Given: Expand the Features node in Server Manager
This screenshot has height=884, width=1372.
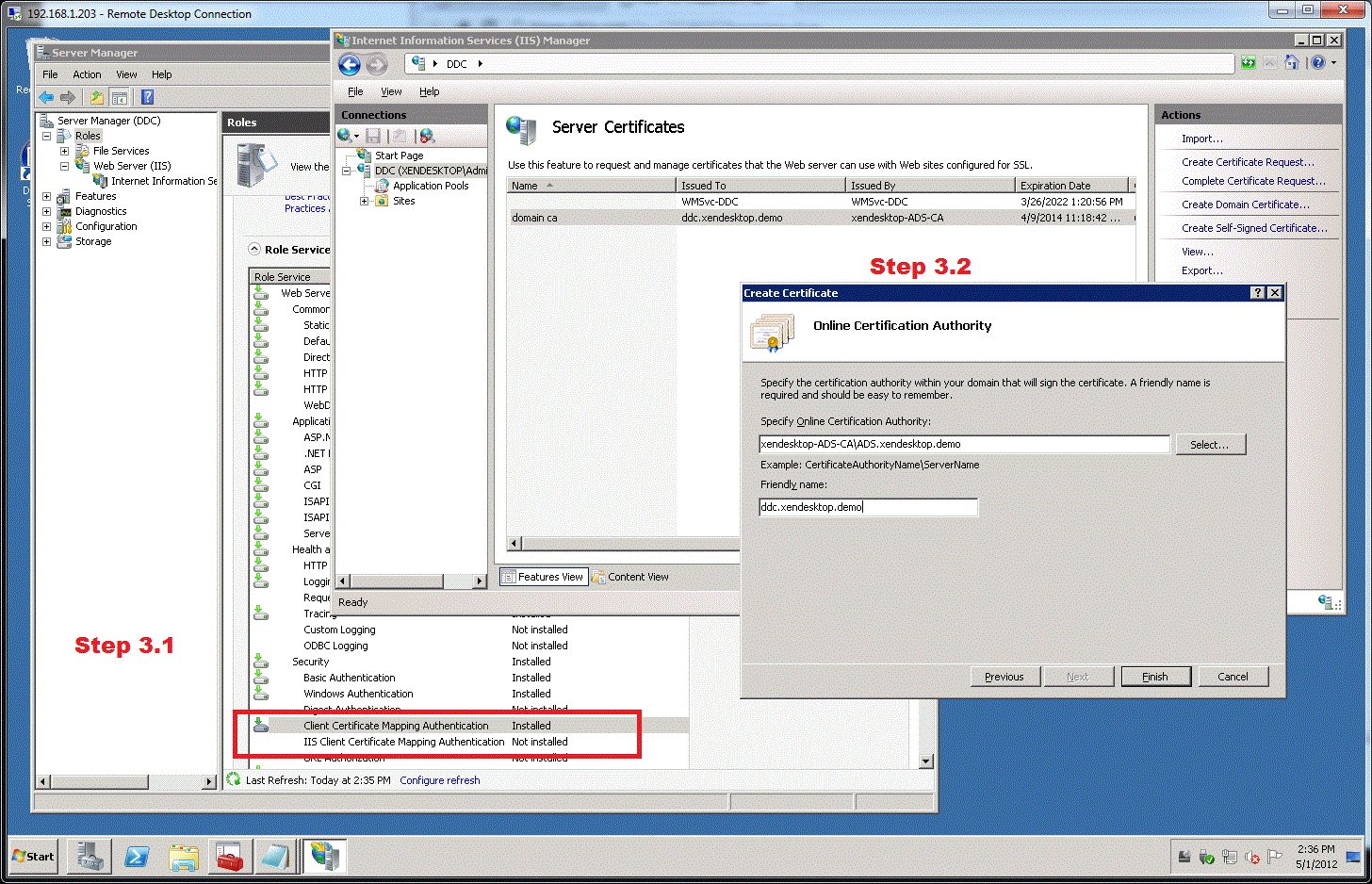Looking at the screenshot, I should pyautogui.click(x=46, y=196).
